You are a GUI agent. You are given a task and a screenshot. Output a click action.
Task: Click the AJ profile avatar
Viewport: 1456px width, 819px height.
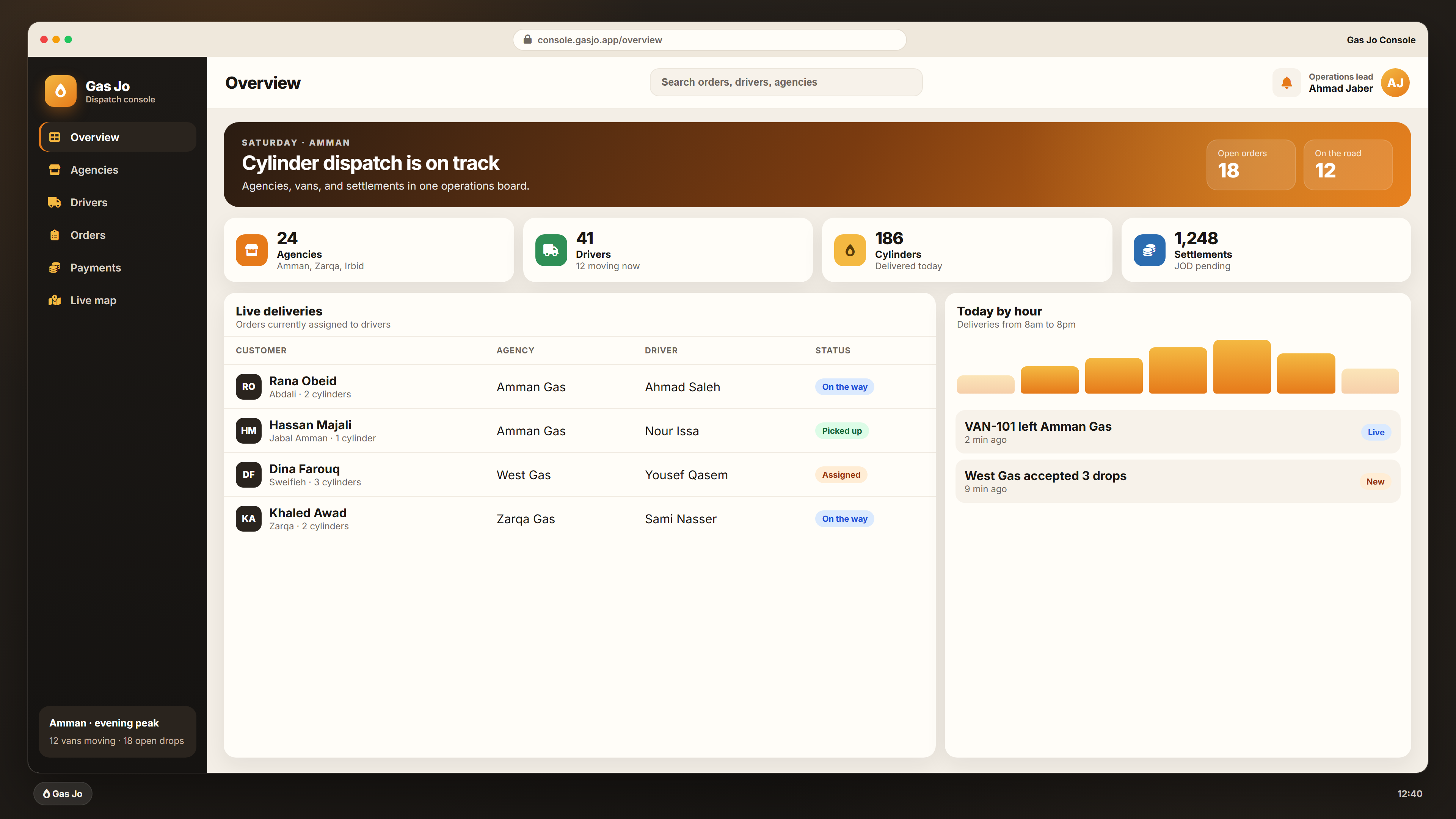(1395, 83)
